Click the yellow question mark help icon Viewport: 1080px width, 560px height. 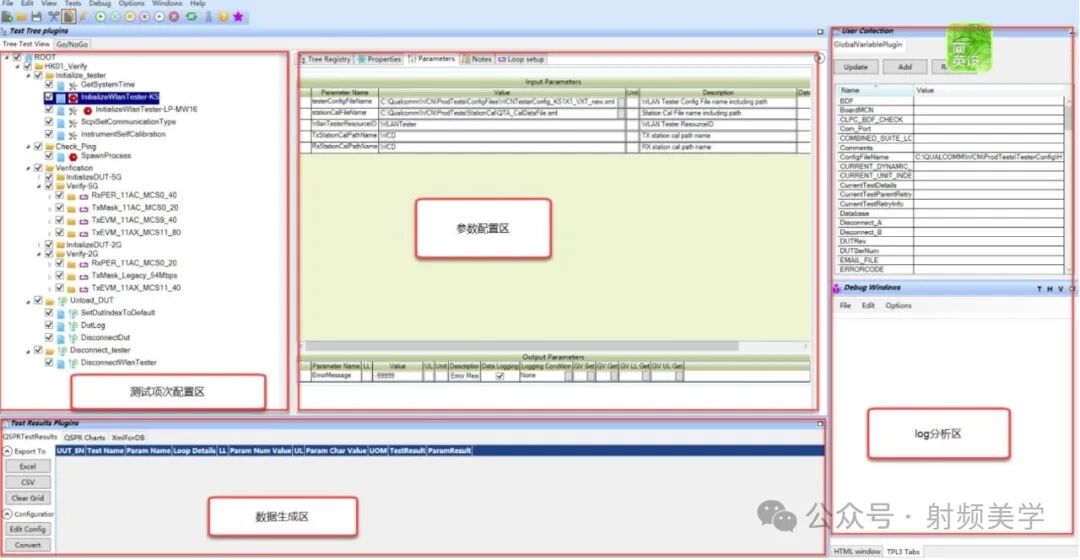point(223,17)
